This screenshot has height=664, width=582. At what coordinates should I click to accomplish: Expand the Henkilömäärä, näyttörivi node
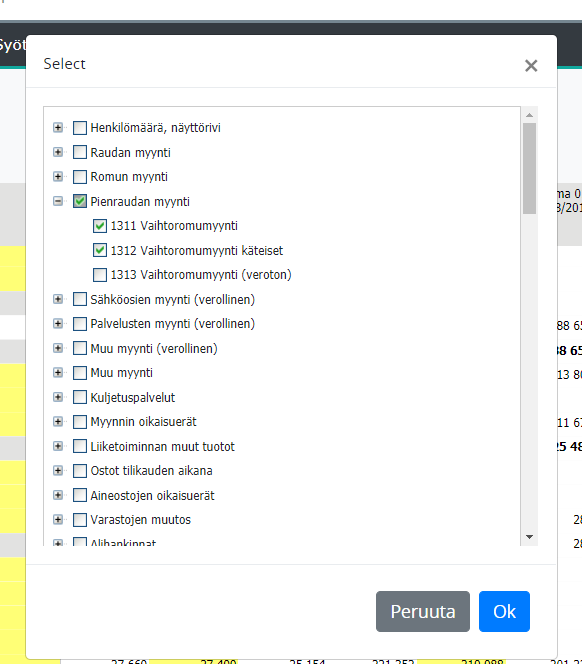58,127
